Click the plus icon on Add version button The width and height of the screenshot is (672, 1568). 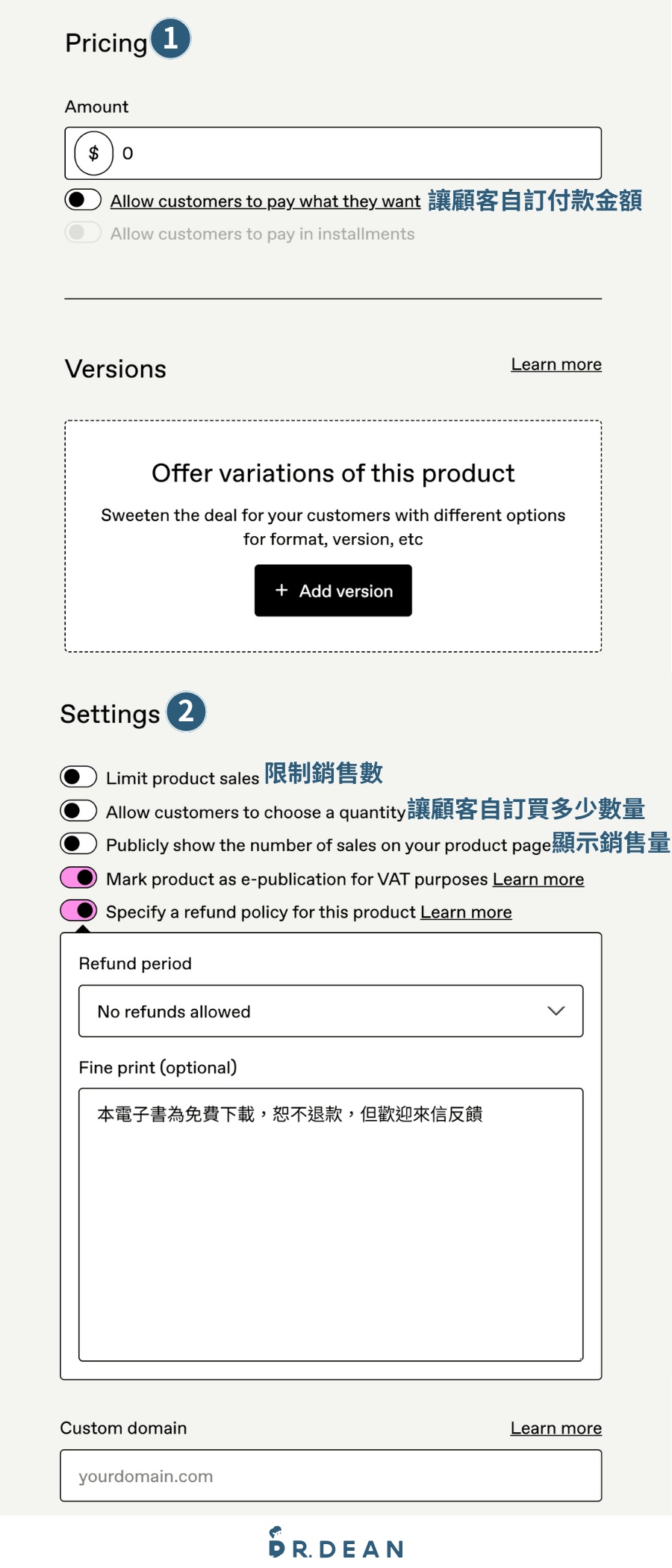pyautogui.click(x=281, y=590)
